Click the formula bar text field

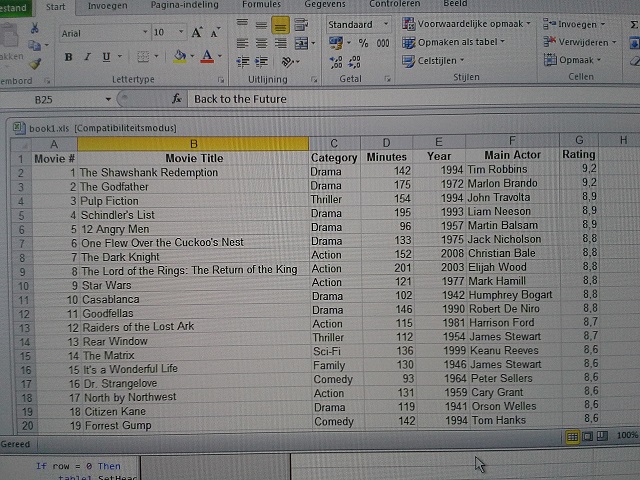coord(413,98)
